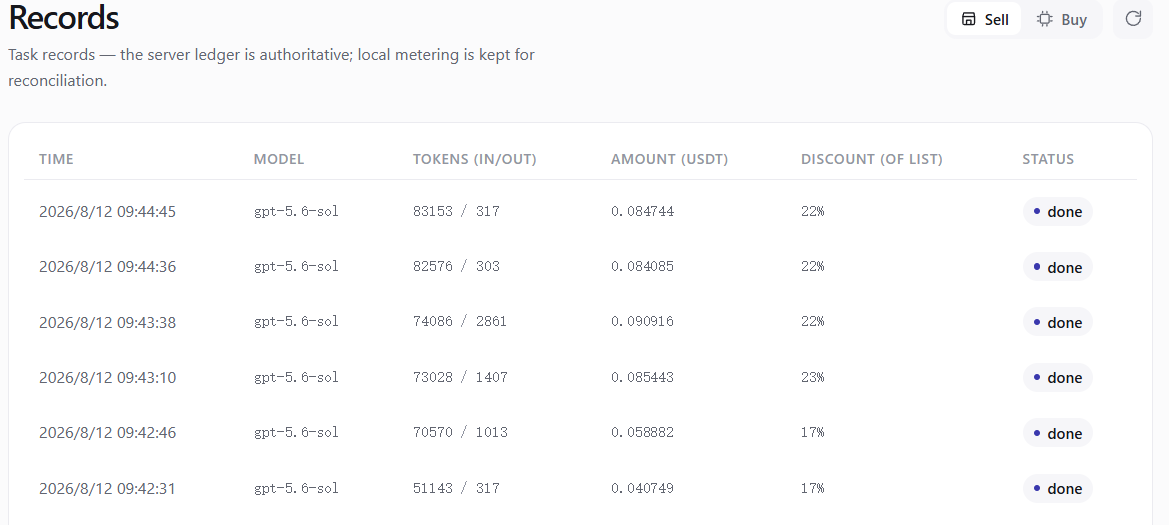Viewport: 1169px width, 525px height.
Task: Switch to the Buy tab
Action: [x=1062, y=19]
